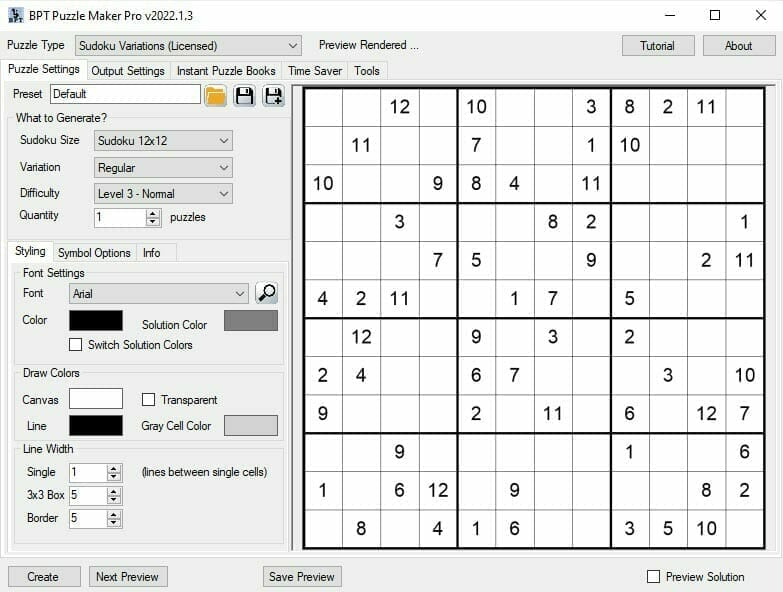783x592 pixels.
Task: Switch to the Output Settings tab
Action: [x=128, y=71]
